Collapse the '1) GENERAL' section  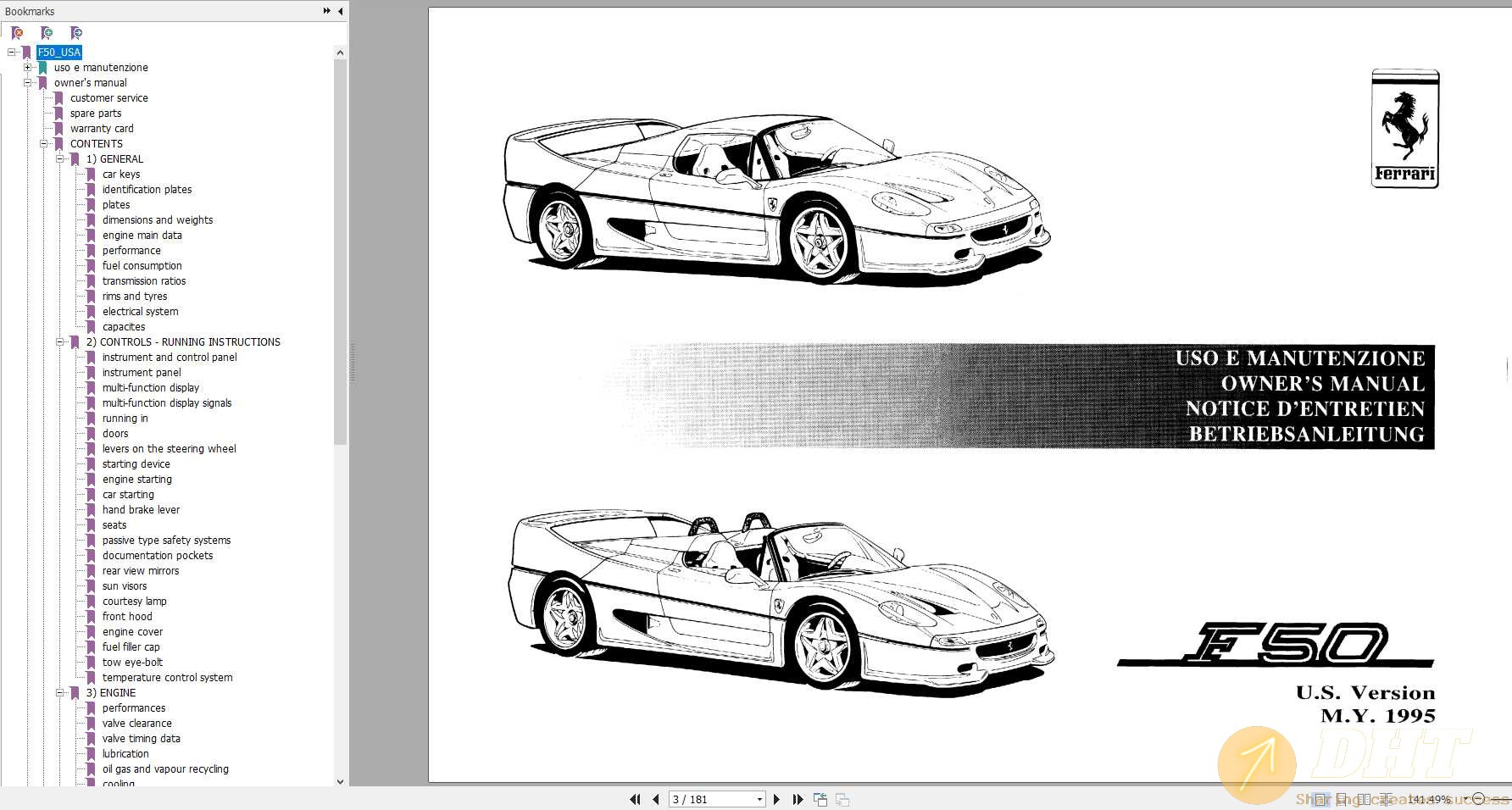[x=60, y=159]
